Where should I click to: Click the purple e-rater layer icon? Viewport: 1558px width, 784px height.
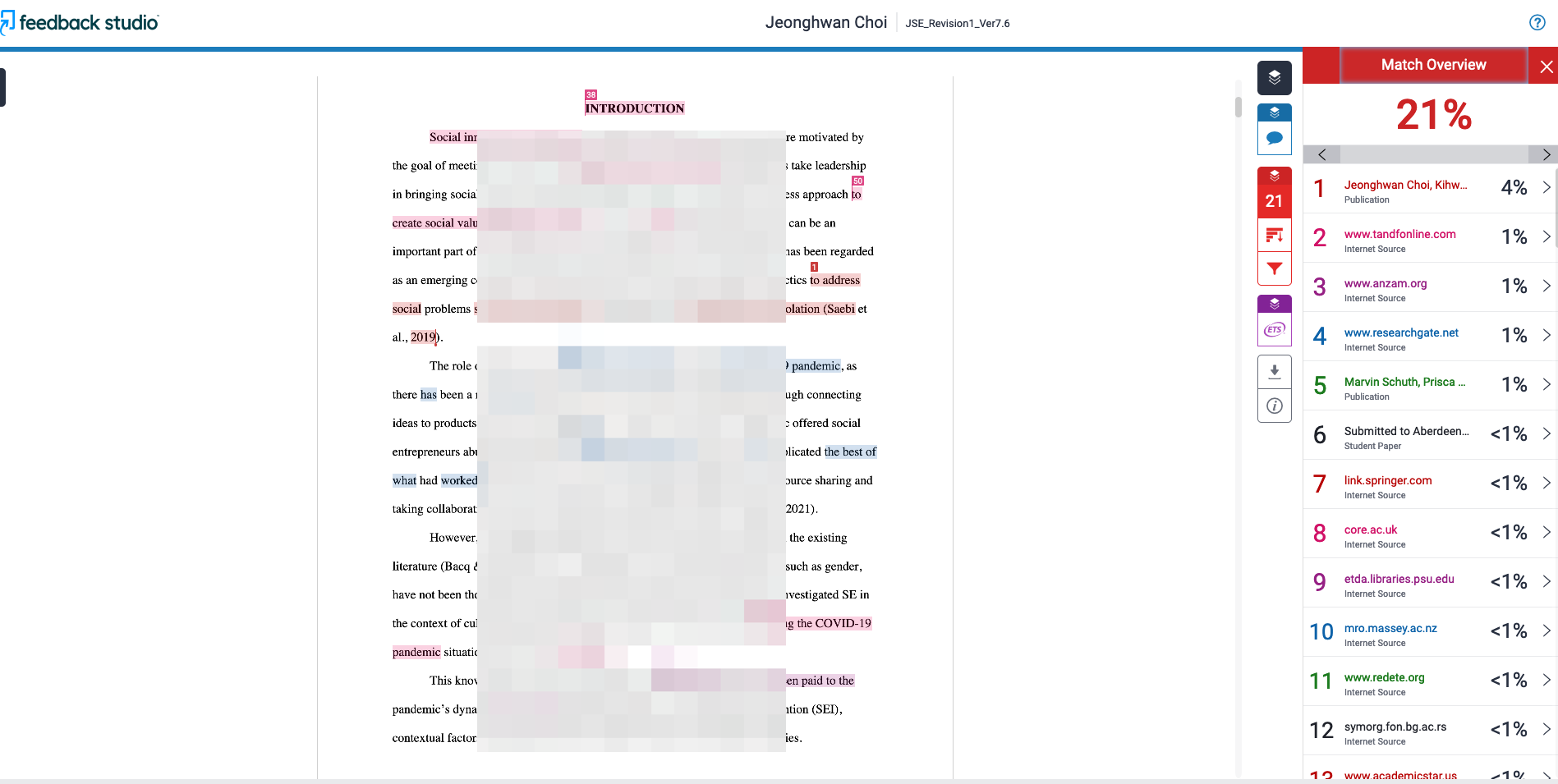1275,304
